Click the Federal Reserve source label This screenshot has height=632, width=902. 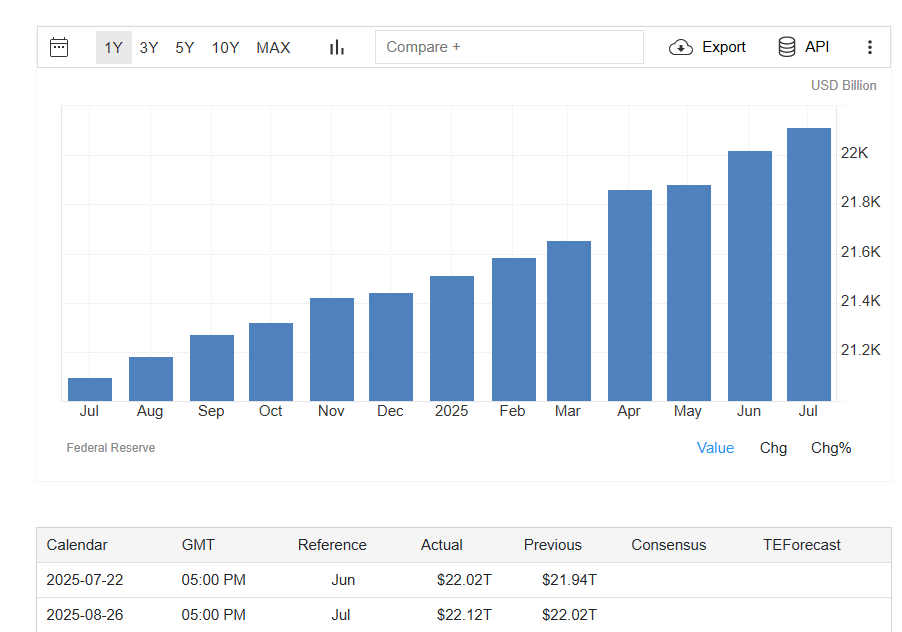[110, 448]
